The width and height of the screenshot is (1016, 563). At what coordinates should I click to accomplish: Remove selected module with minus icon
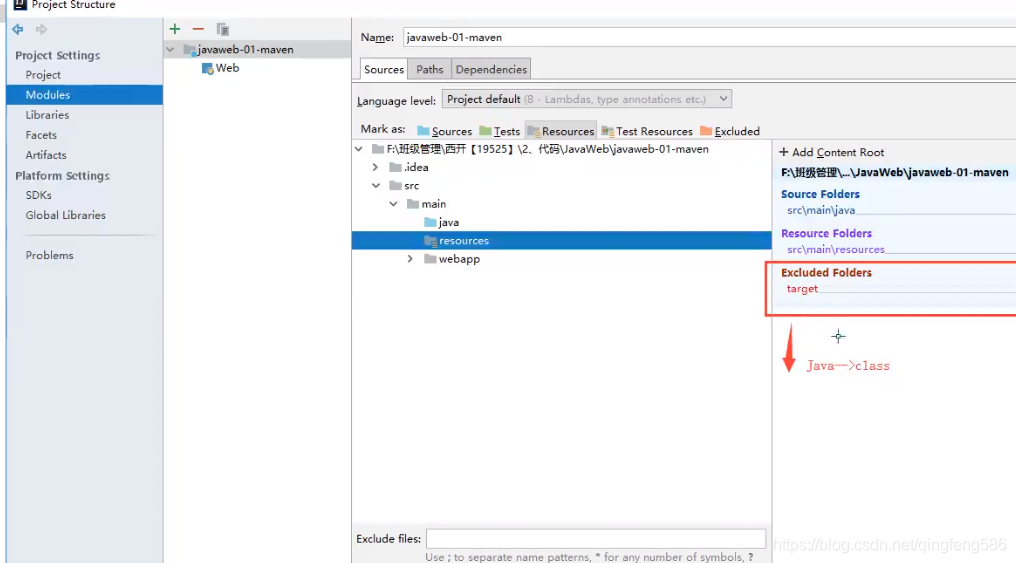(x=198, y=29)
